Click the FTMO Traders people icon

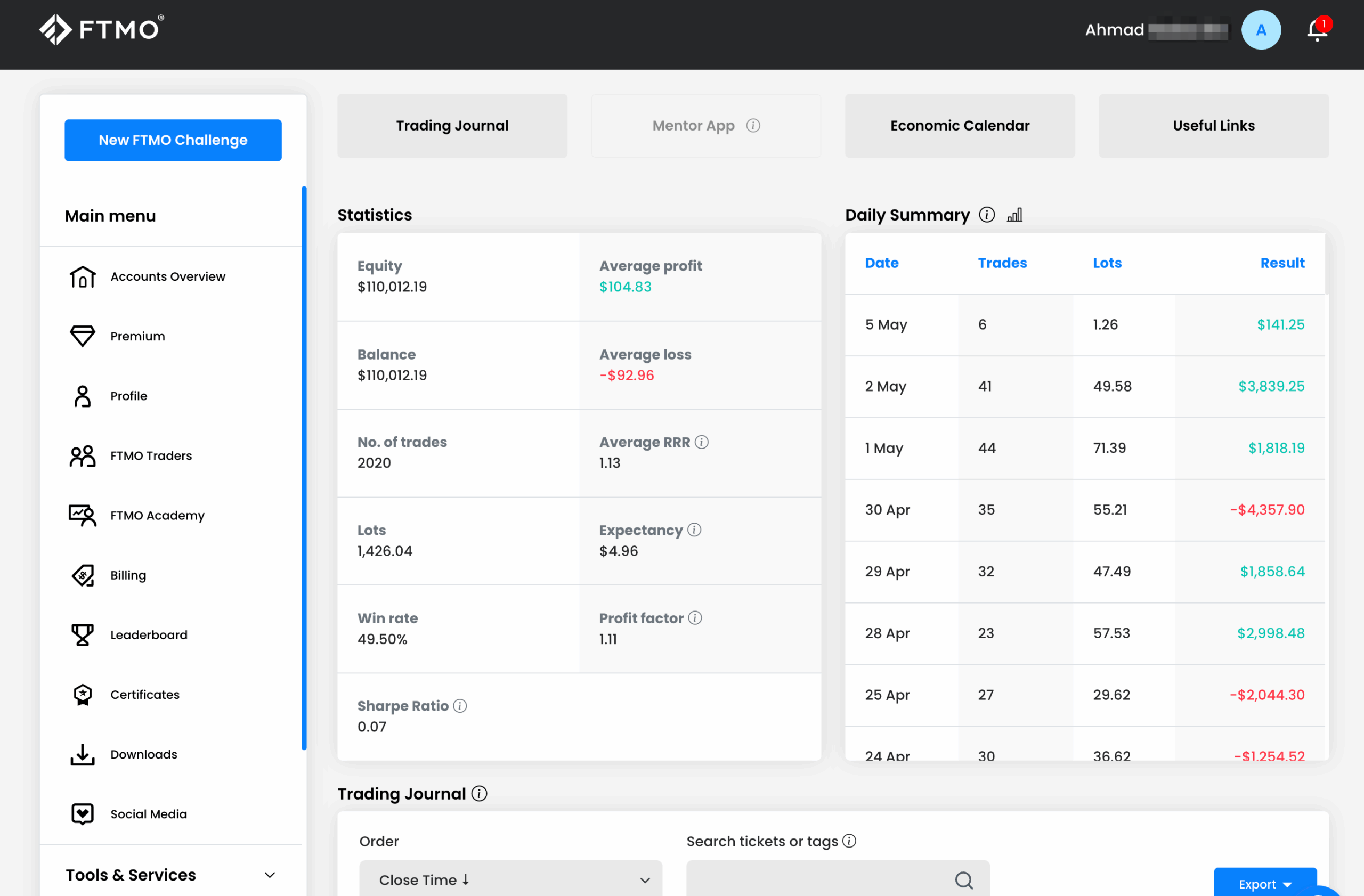[83, 456]
